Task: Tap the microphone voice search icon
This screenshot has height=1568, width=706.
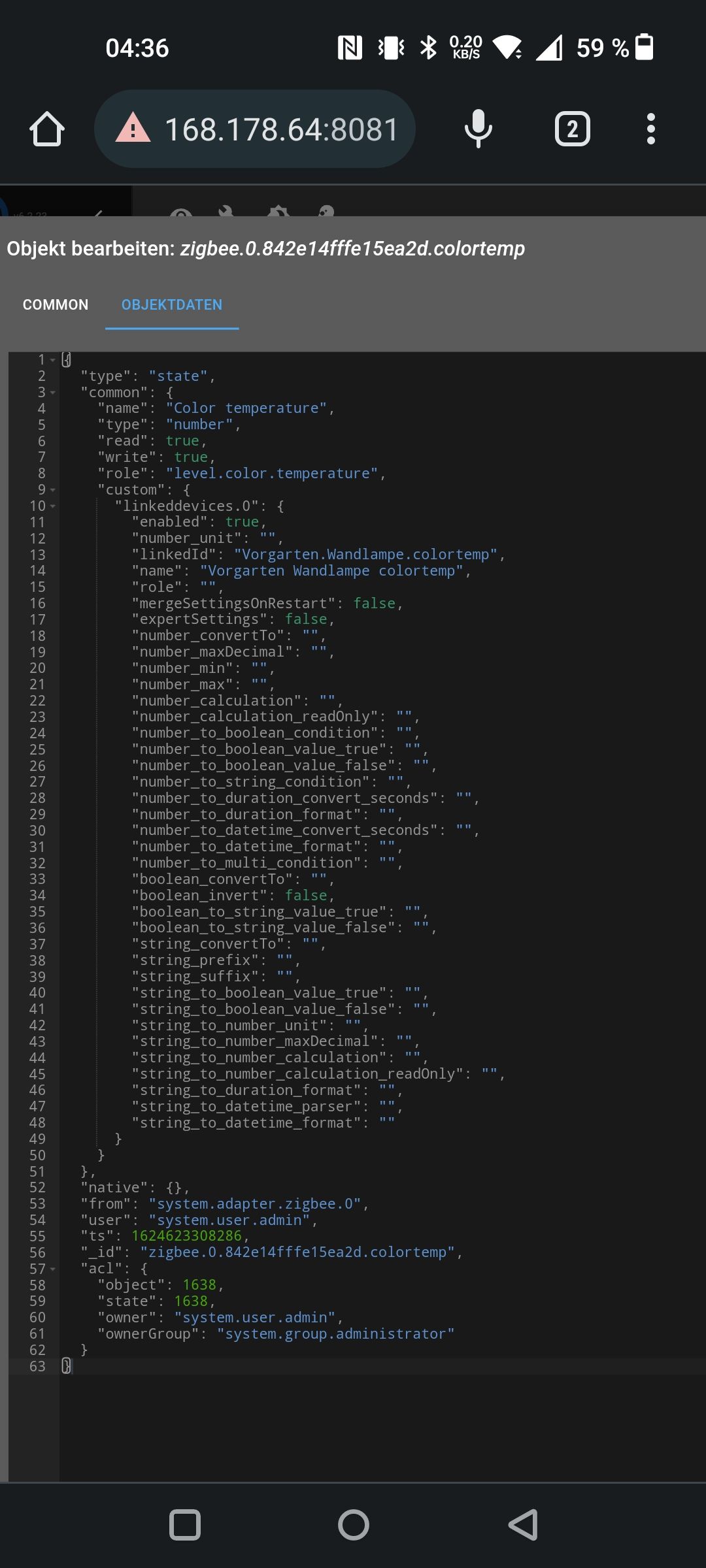Action: (478, 129)
